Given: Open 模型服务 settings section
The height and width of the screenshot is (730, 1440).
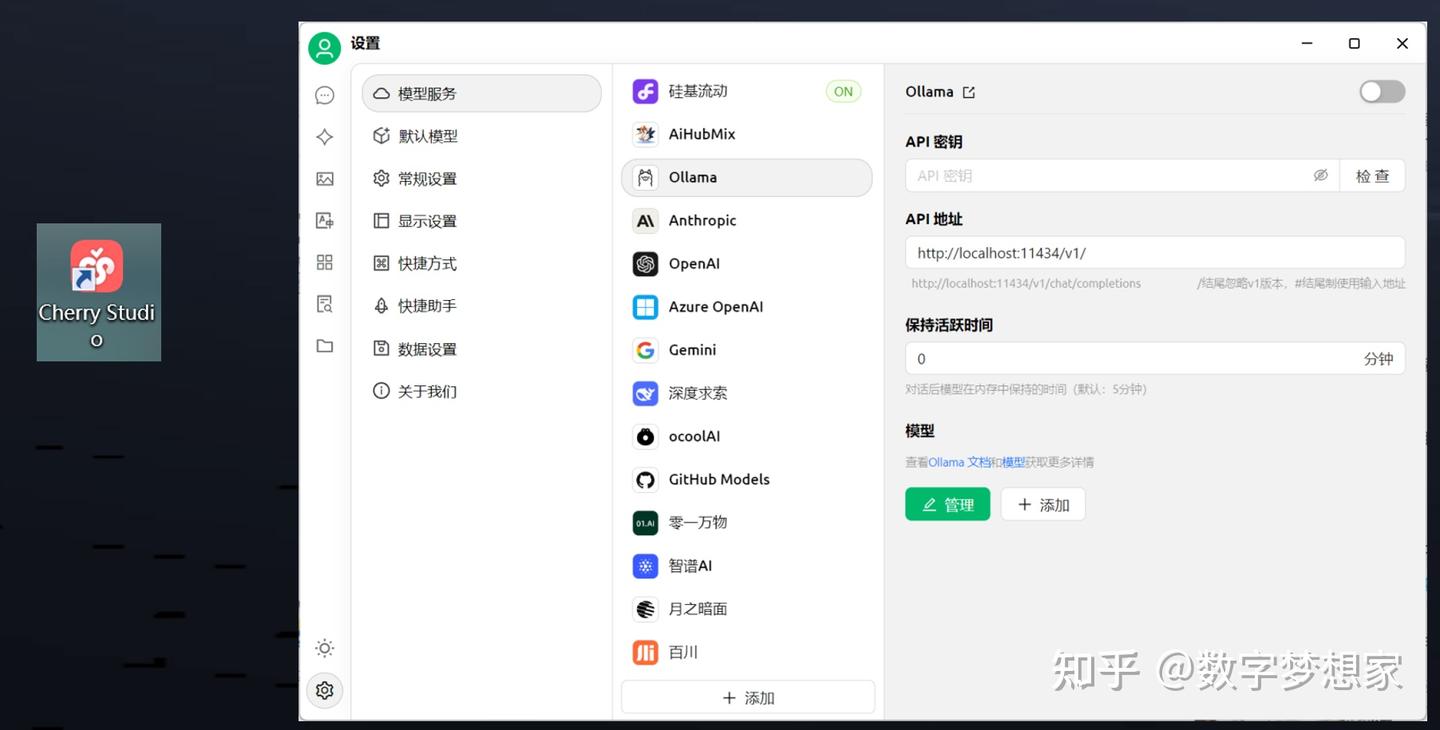Looking at the screenshot, I should (481, 93).
